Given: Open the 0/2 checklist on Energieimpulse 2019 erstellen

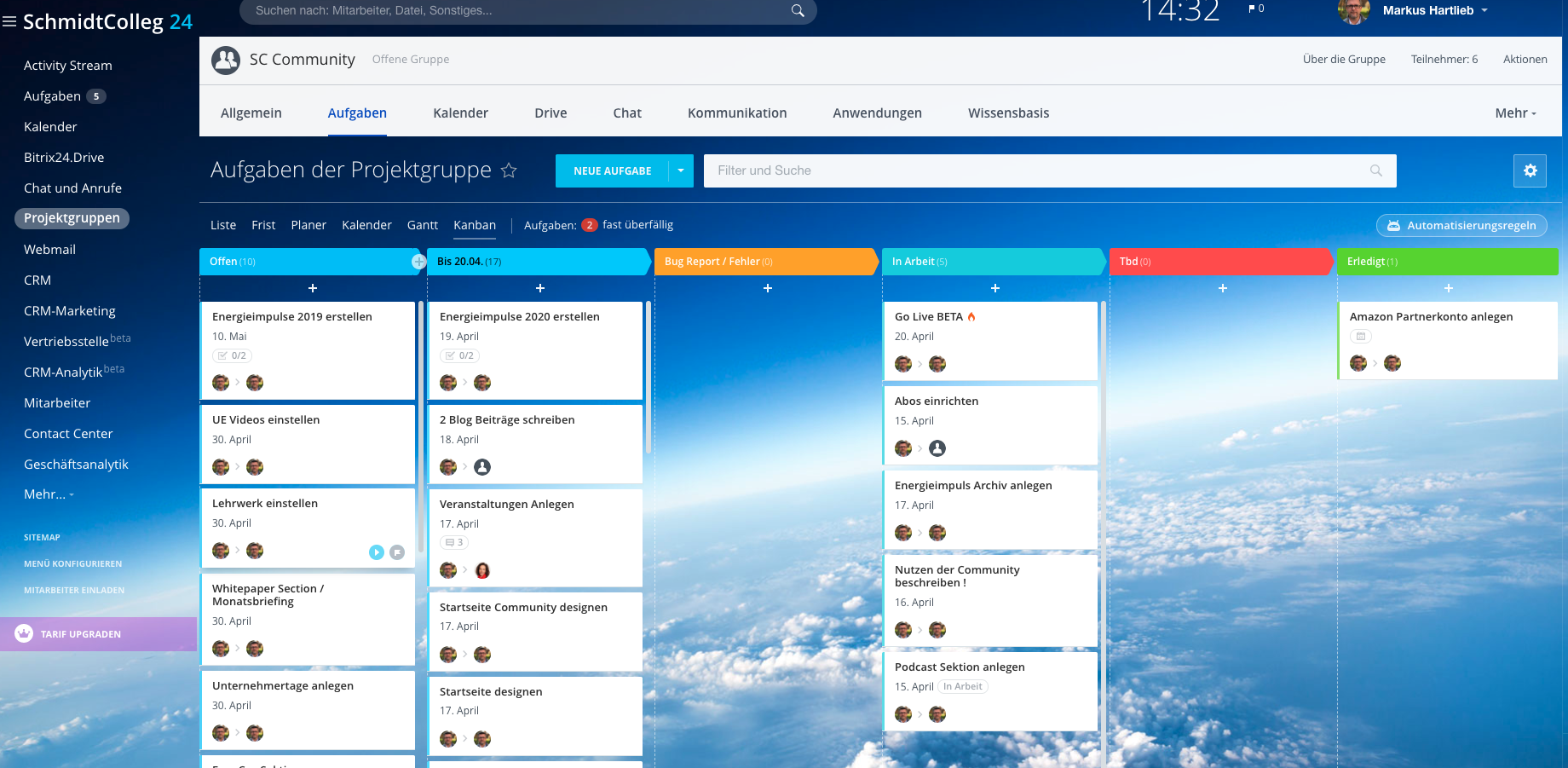Looking at the screenshot, I should 232,355.
